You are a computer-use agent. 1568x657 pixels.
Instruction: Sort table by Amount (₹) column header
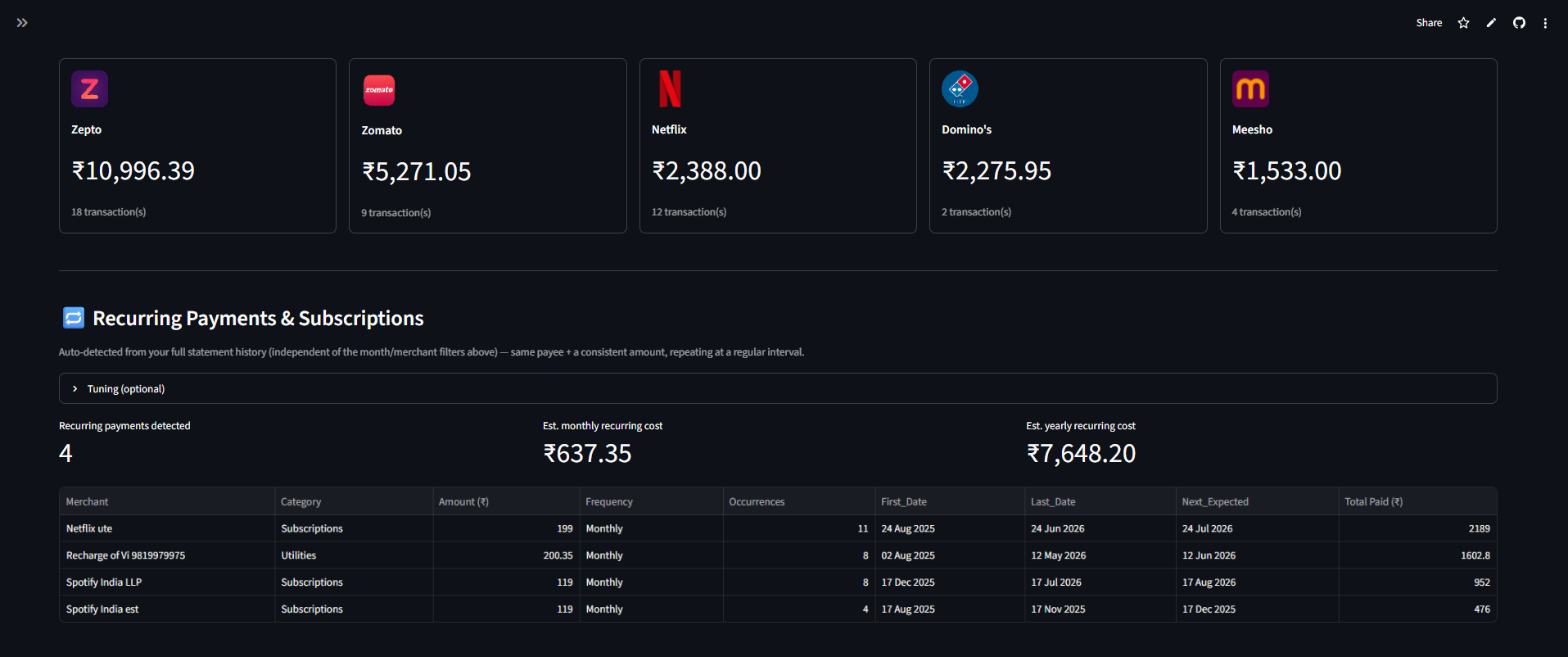(506, 501)
